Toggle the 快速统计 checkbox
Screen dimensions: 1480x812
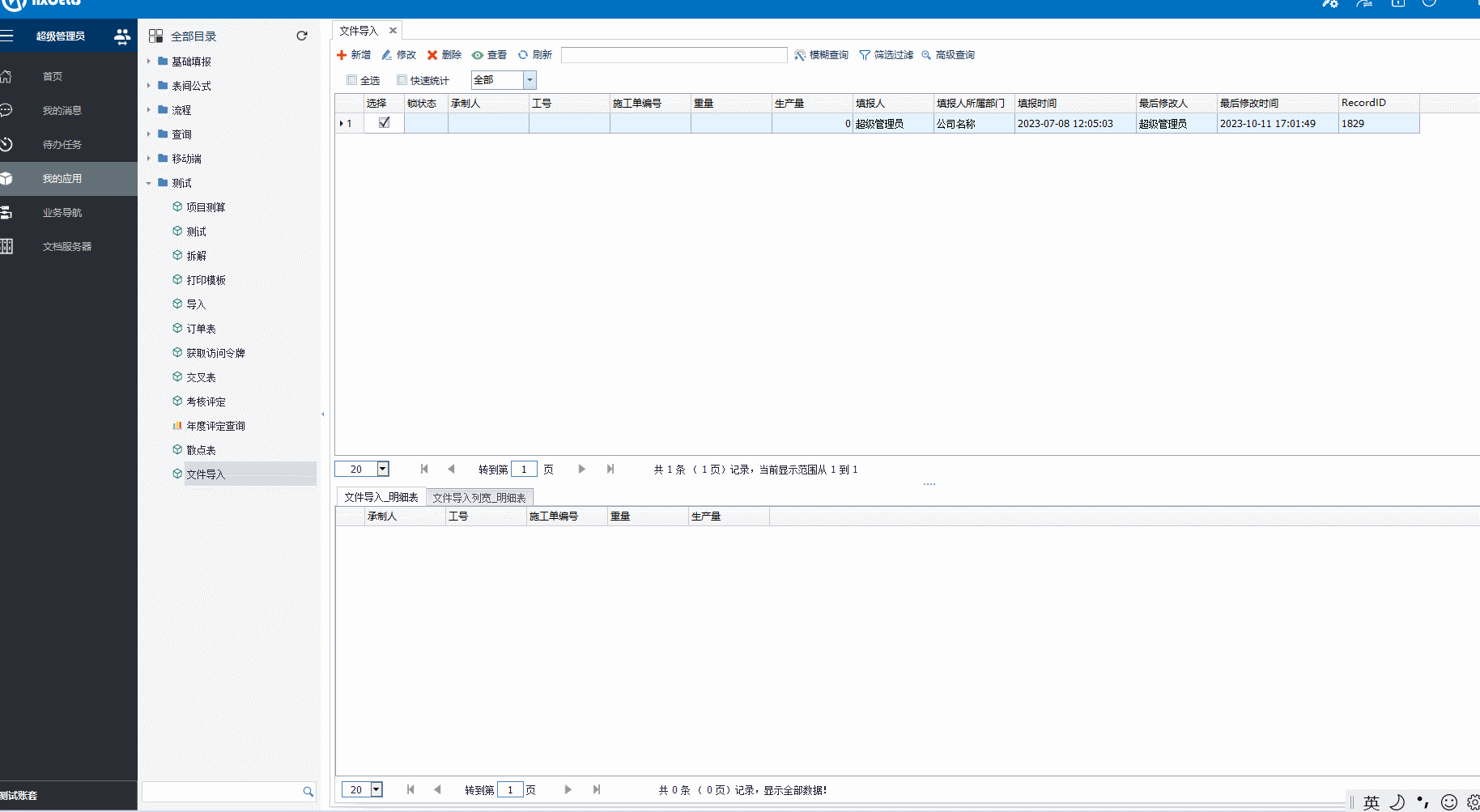pyautogui.click(x=402, y=80)
